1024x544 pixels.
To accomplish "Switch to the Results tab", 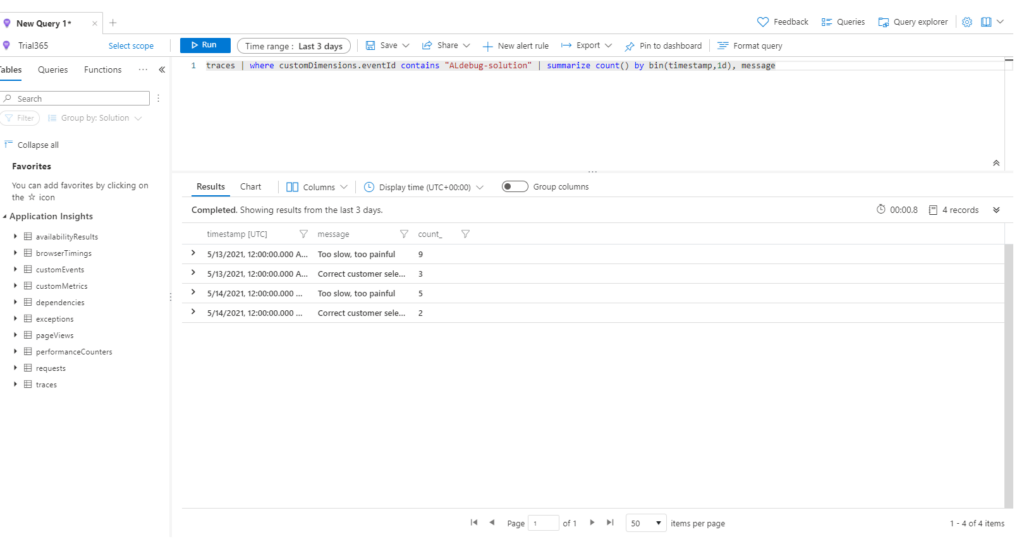I will click(x=210, y=187).
